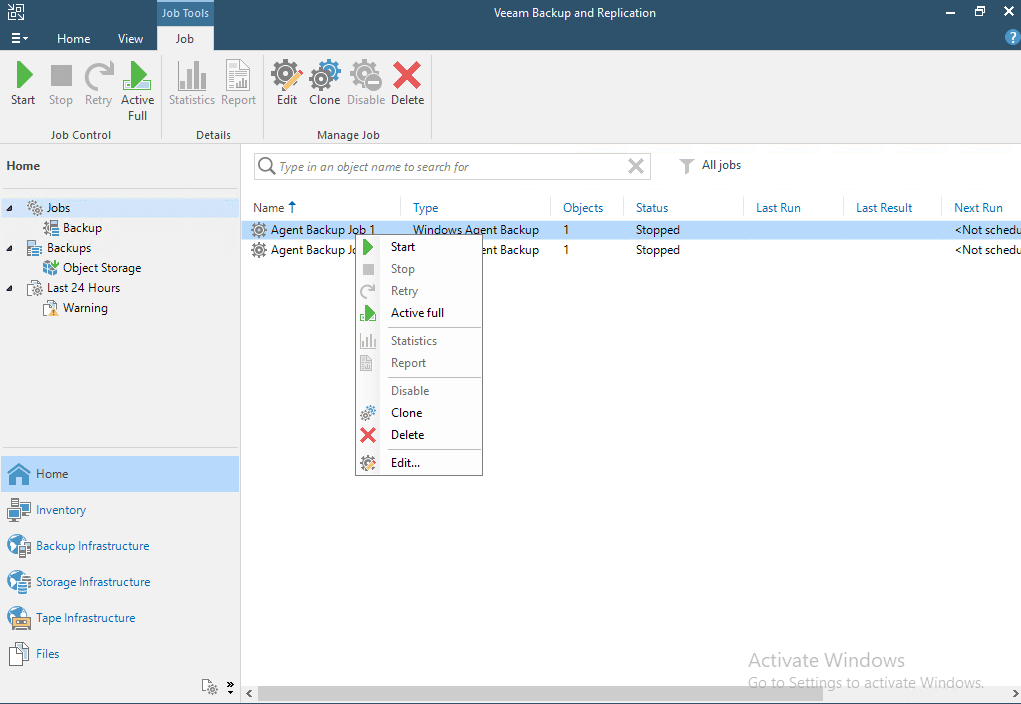Viewport: 1021px width, 704px height.
Task: Click the Start job ribbon icon
Action: (23, 83)
